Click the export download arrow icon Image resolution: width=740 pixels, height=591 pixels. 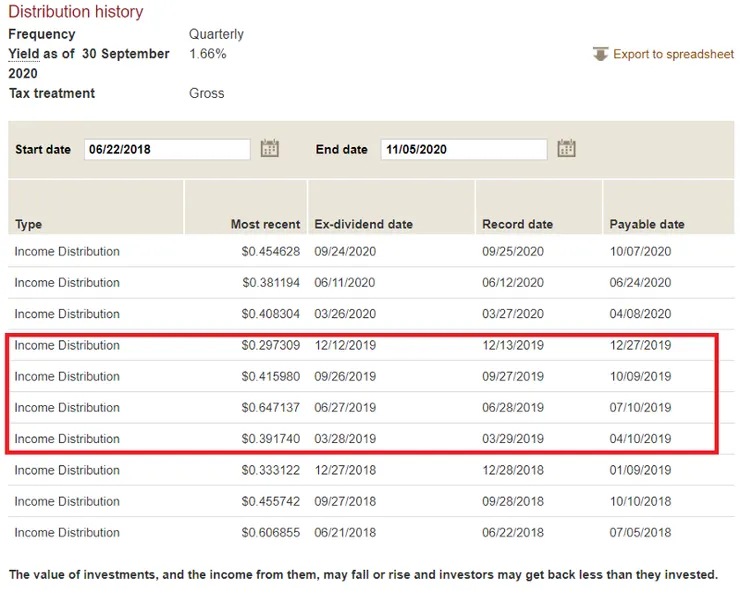[600, 54]
